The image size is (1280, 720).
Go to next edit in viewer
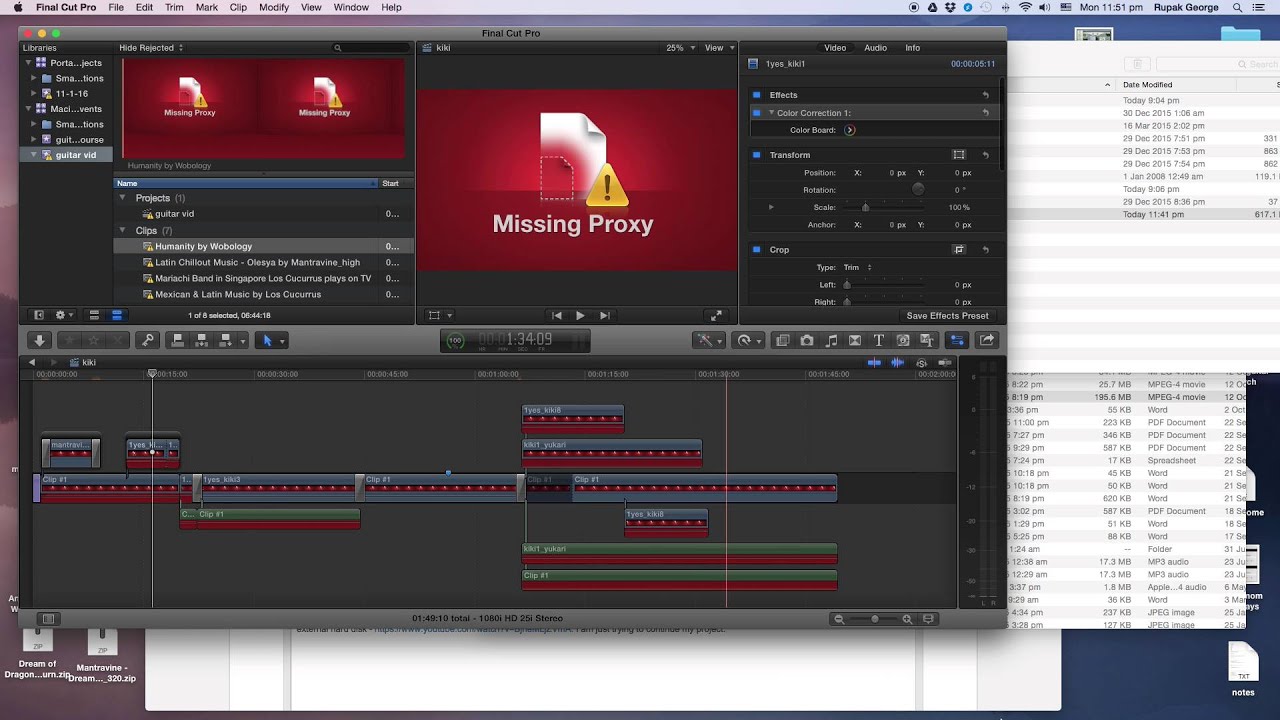(x=604, y=315)
